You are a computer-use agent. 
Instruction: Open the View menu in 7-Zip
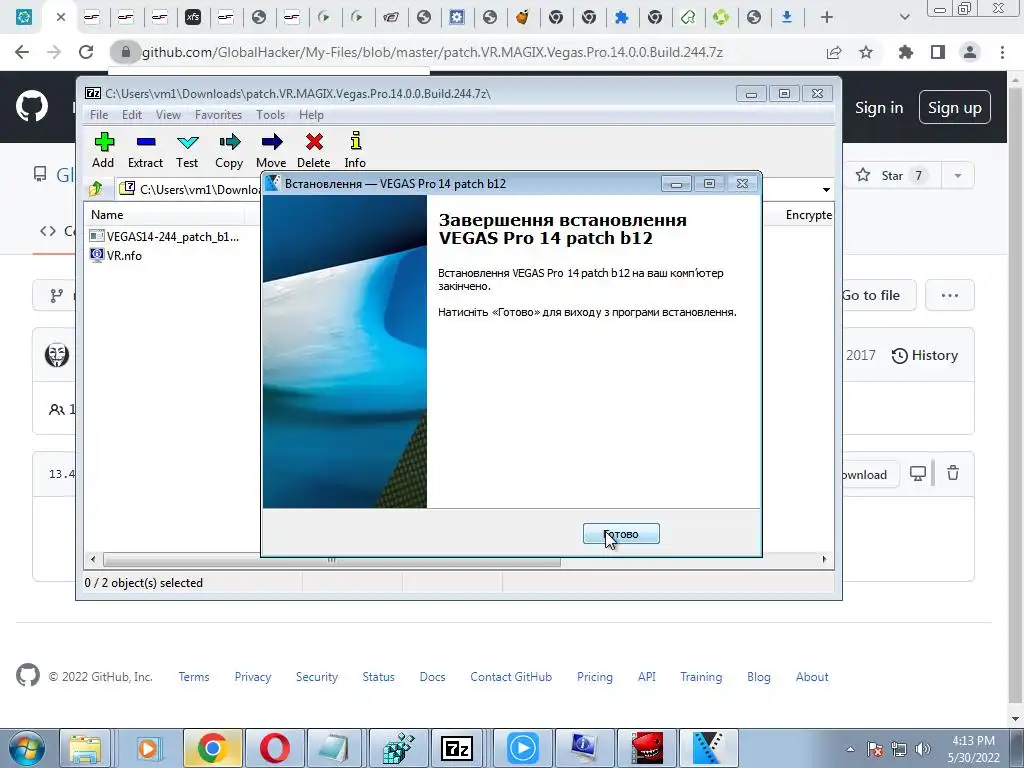(x=168, y=115)
